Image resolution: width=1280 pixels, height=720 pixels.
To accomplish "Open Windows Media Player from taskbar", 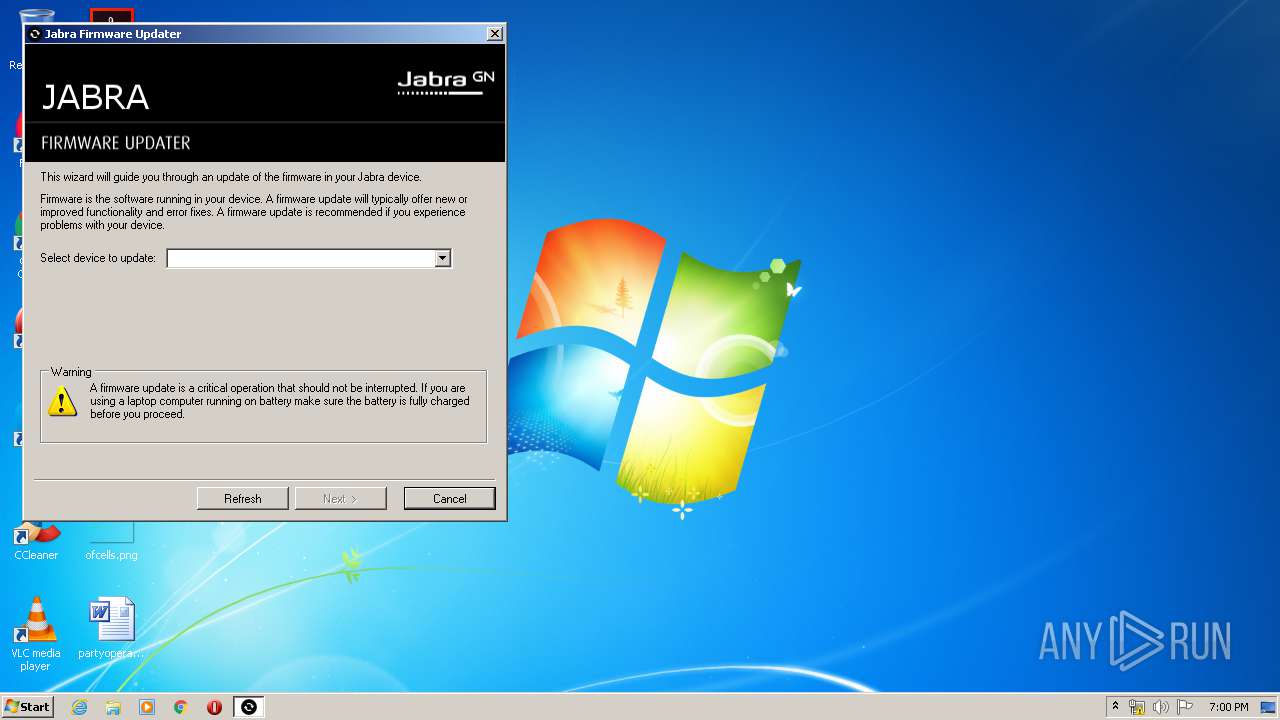I will [x=147, y=707].
